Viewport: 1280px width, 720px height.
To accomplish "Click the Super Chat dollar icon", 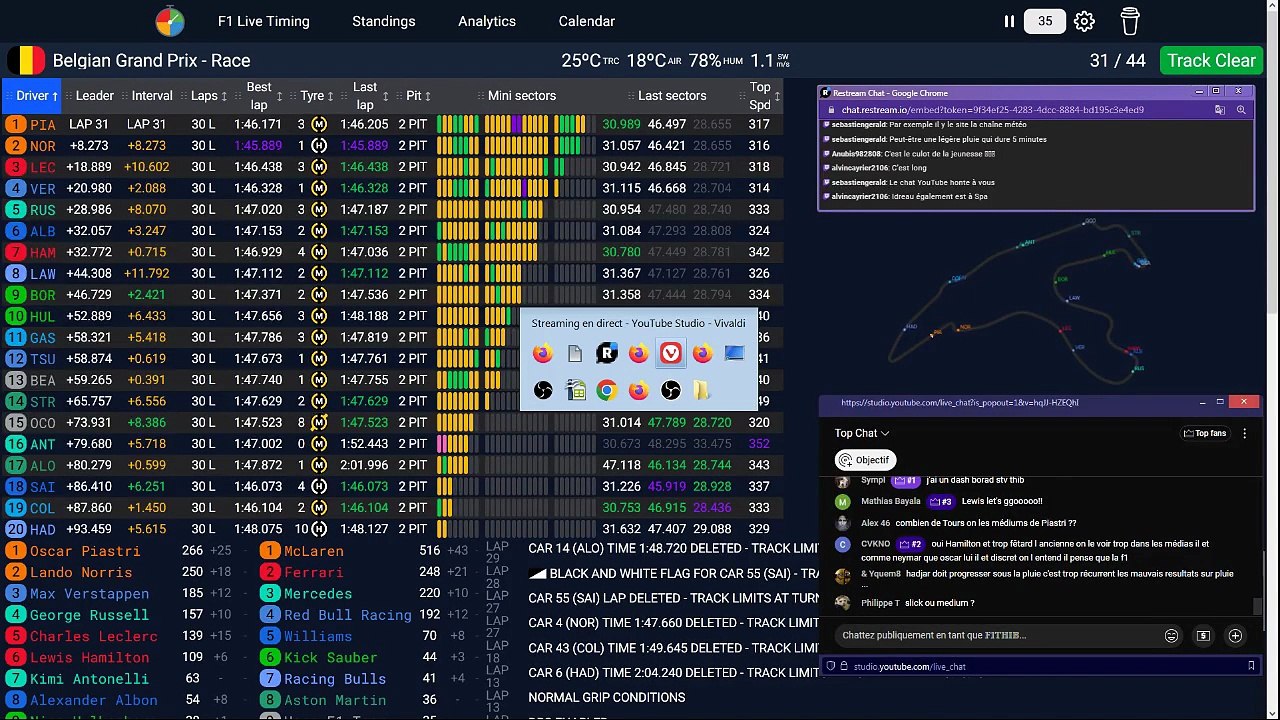I will pos(1203,636).
